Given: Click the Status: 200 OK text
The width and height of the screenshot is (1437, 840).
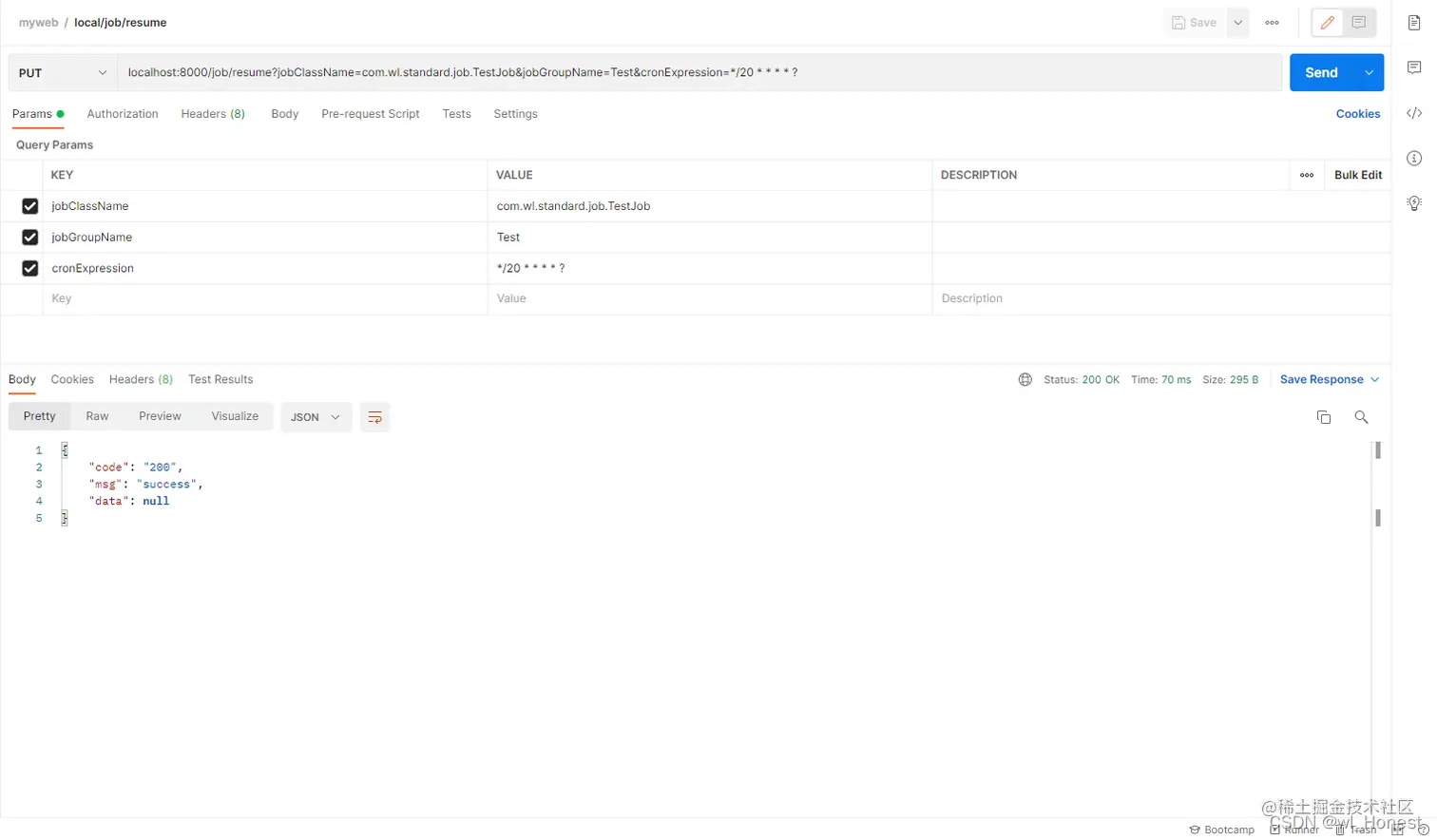Looking at the screenshot, I should coord(1082,379).
